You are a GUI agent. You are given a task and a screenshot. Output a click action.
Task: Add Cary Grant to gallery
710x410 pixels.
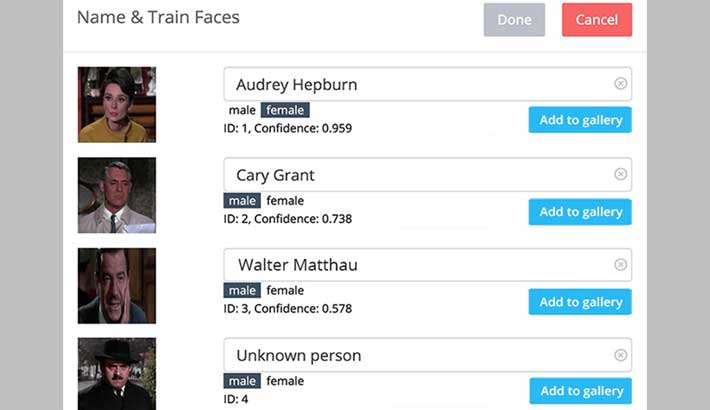coord(580,211)
